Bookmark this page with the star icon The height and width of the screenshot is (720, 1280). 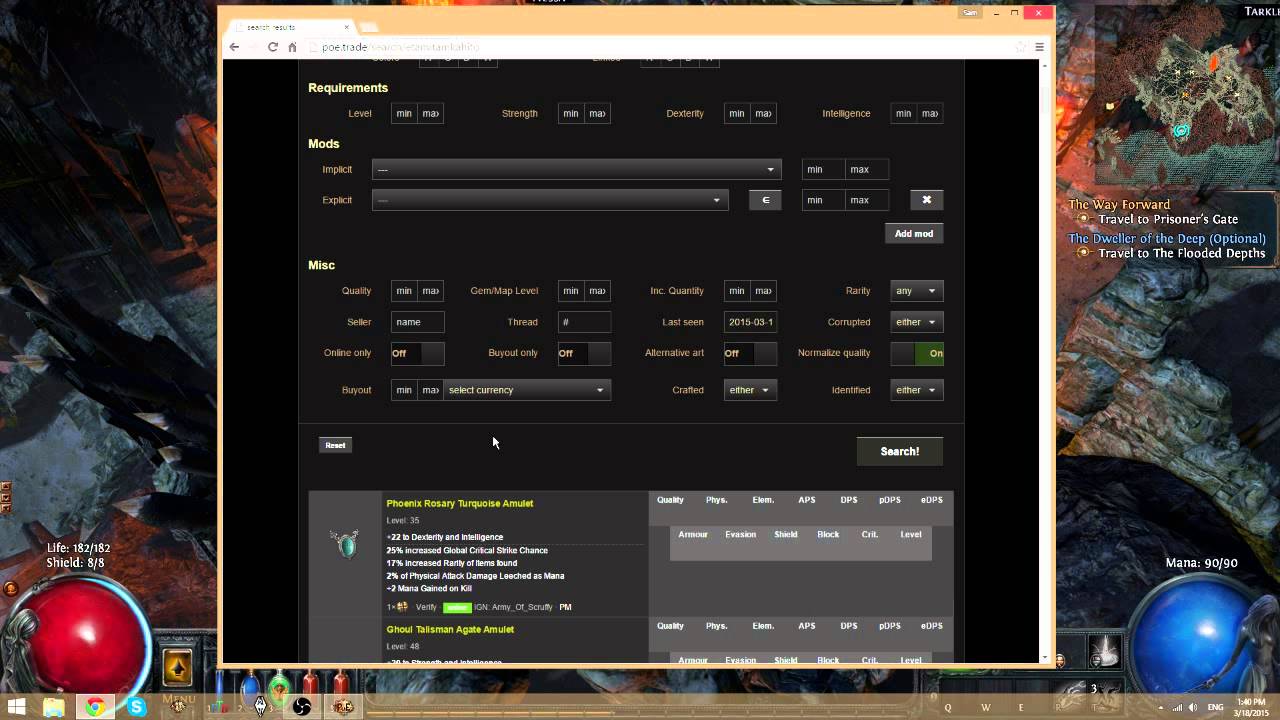click(1020, 47)
